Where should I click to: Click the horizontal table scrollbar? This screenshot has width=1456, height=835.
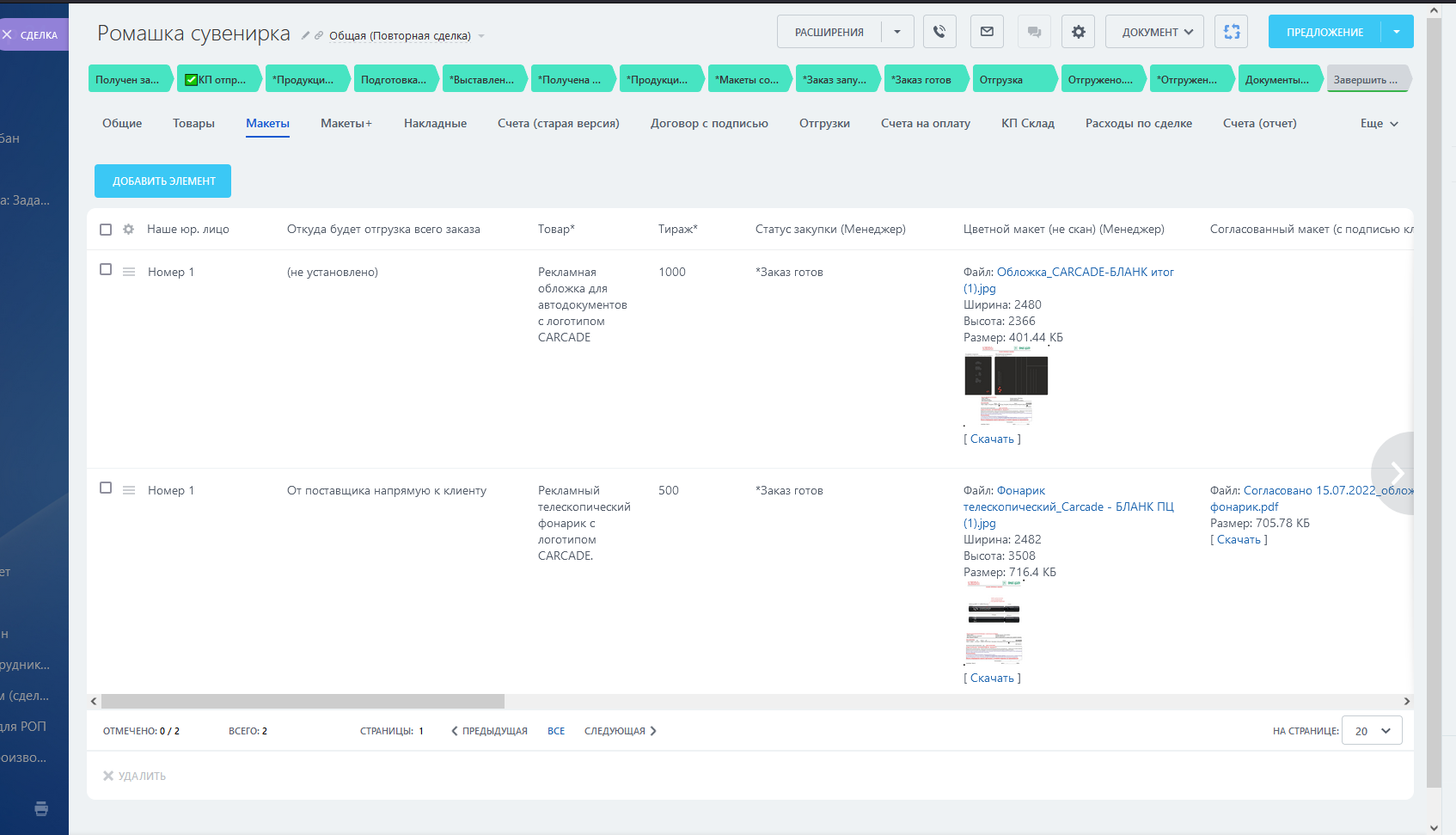tap(303, 702)
